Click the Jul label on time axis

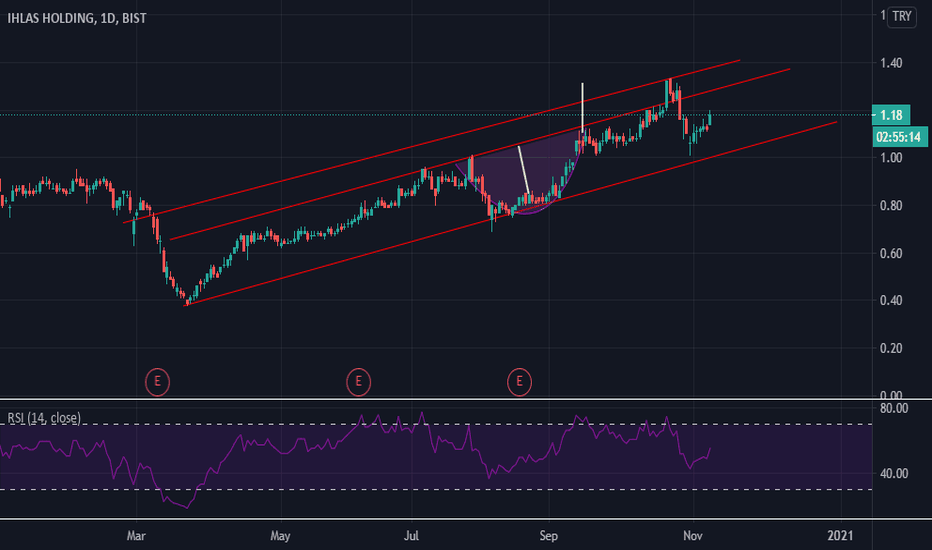[411, 536]
